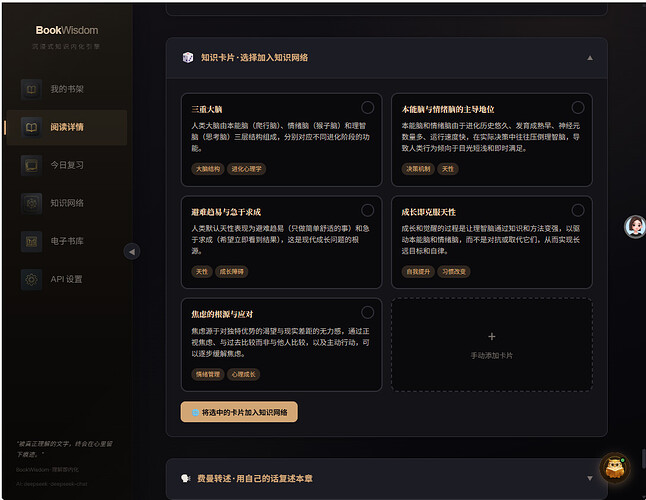Click the speech icon beside 费曼转述

click(186, 478)
